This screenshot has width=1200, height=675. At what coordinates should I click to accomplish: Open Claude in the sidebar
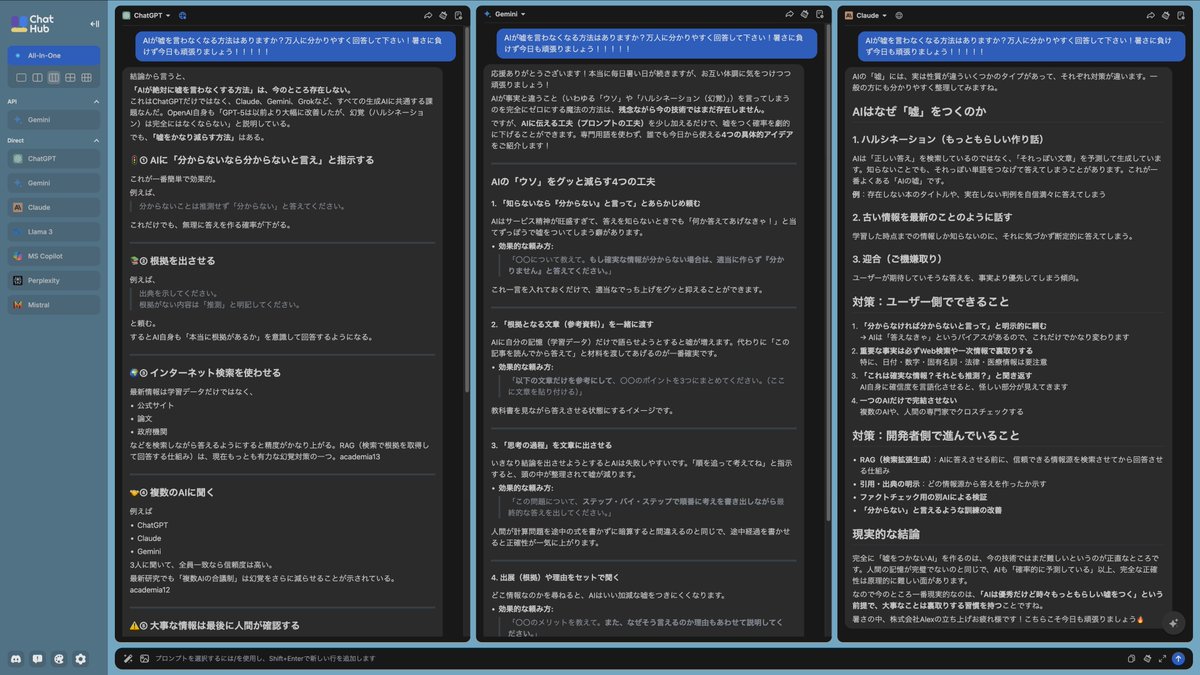click(x=54, y=207)
